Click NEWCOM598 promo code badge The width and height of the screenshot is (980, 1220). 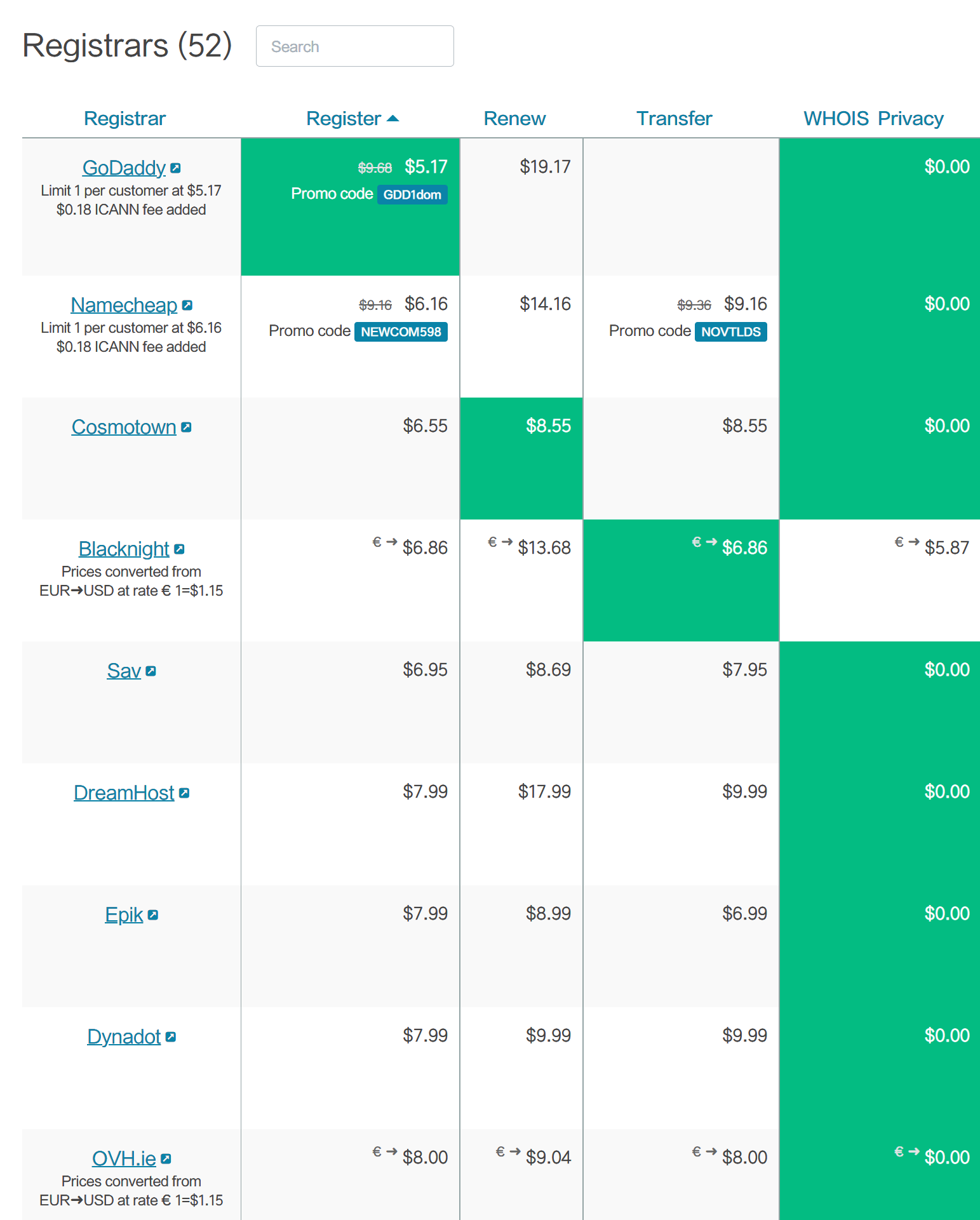401,332
